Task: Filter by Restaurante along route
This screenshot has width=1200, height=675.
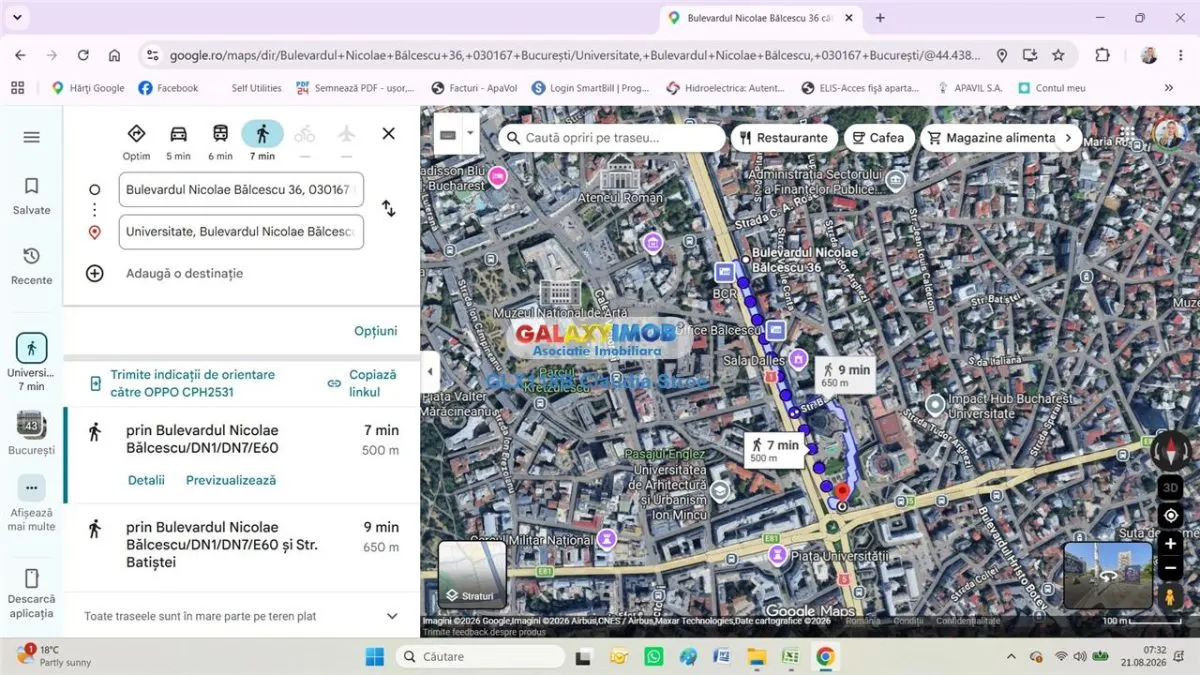Action: coord(784,137)
